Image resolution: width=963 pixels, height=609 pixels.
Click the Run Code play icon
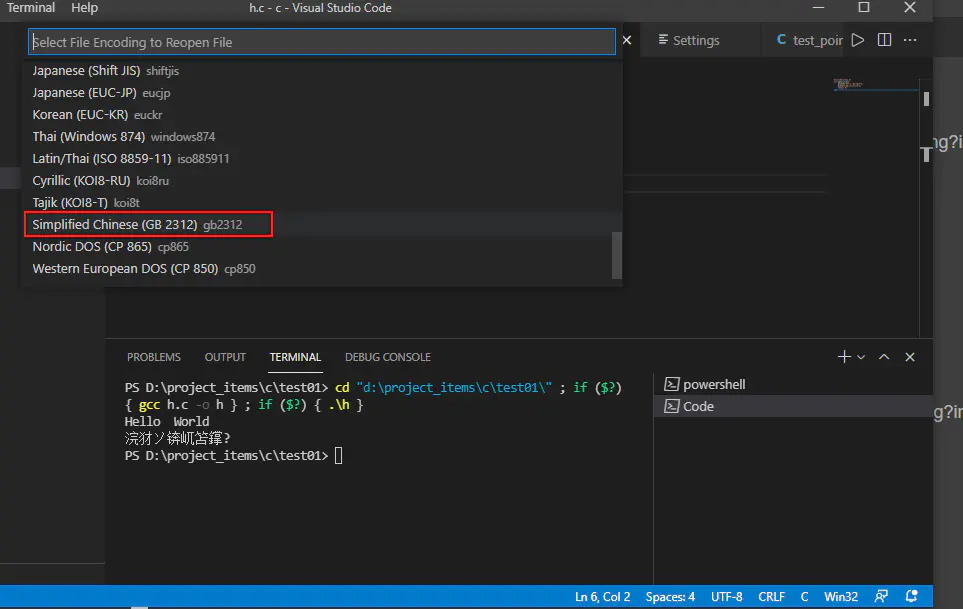click(857, 40)
